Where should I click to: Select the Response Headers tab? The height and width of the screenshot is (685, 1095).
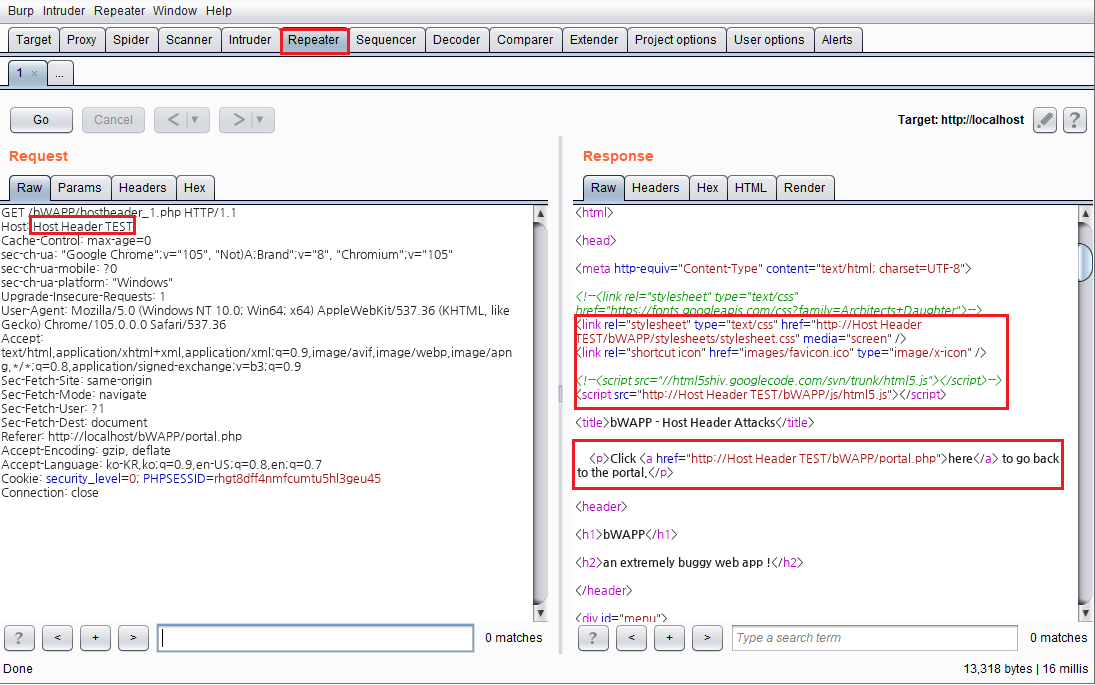pyautogui.click(x=656, y=188)
